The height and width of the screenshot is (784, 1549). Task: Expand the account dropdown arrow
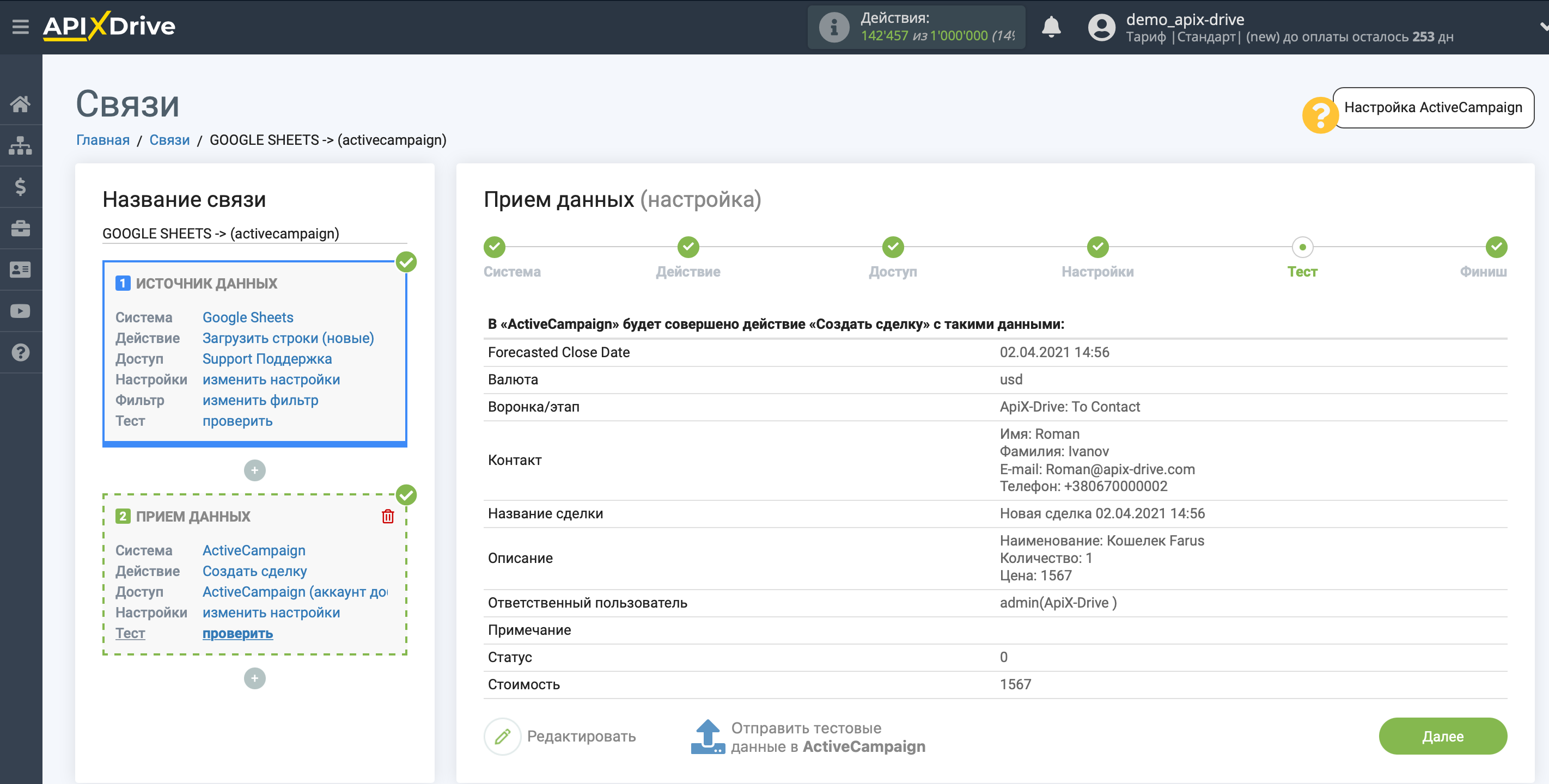tap(1543, 27)
